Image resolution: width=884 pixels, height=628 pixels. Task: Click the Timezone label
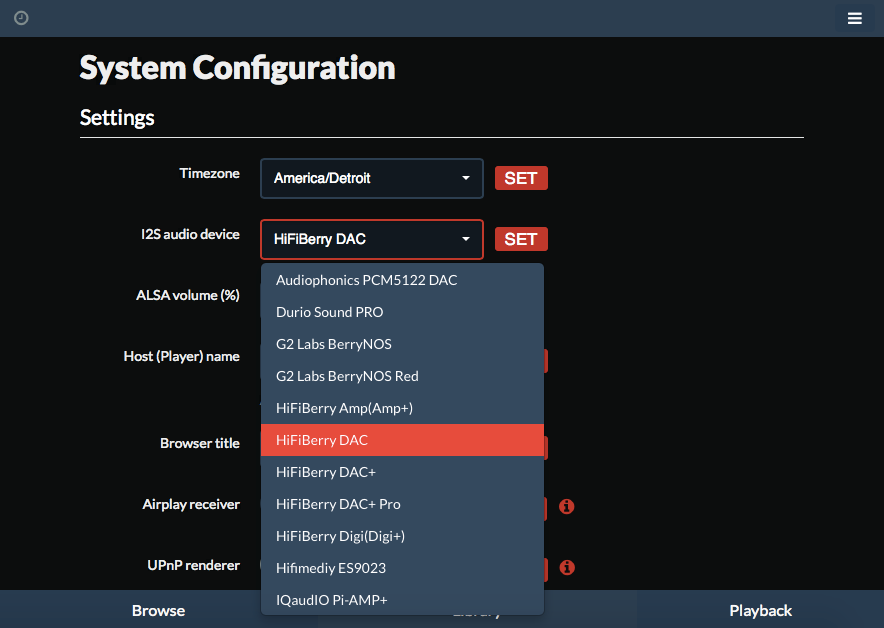(x=209, y=174)
